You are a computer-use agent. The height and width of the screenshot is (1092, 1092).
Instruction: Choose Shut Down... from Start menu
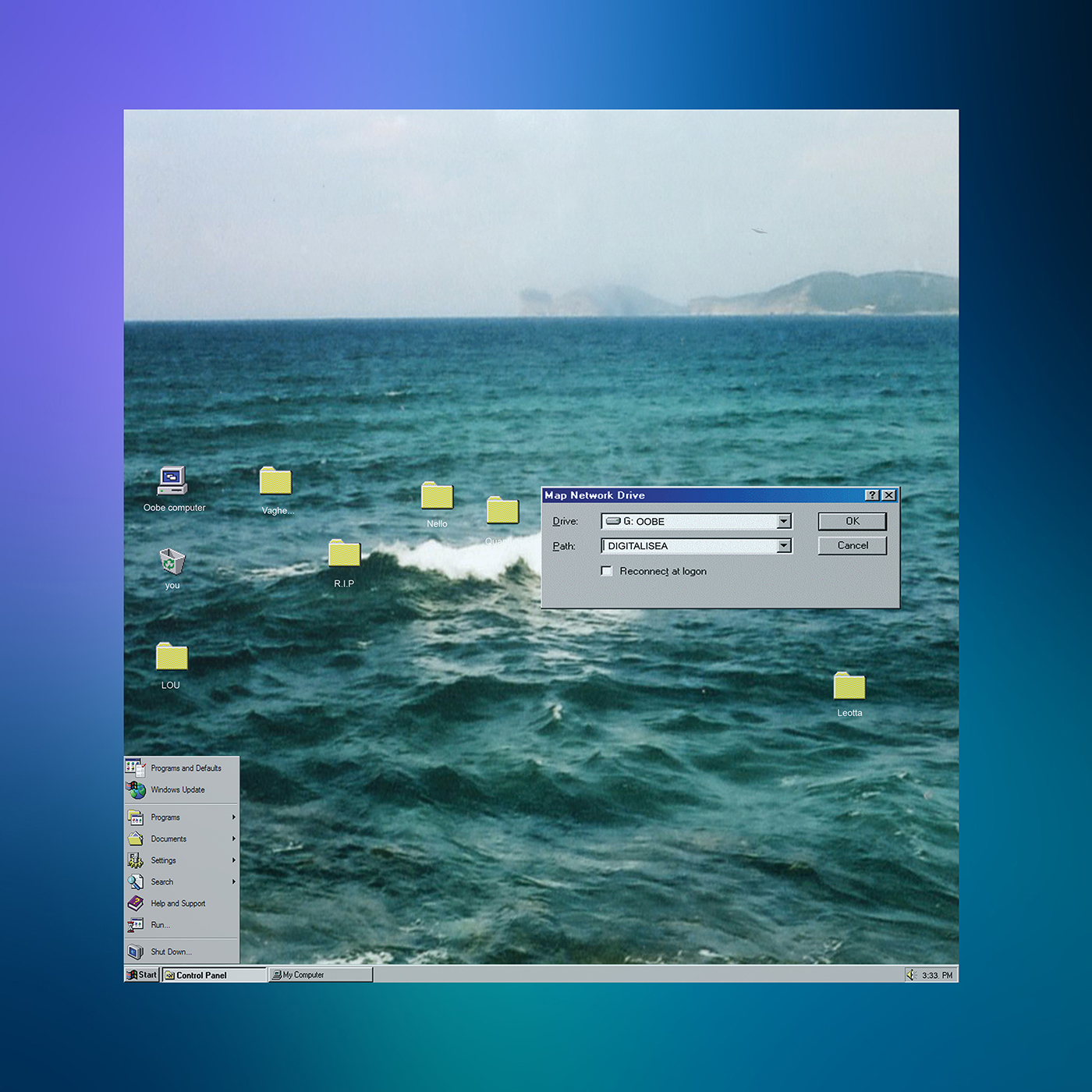(x=171, y=952)
